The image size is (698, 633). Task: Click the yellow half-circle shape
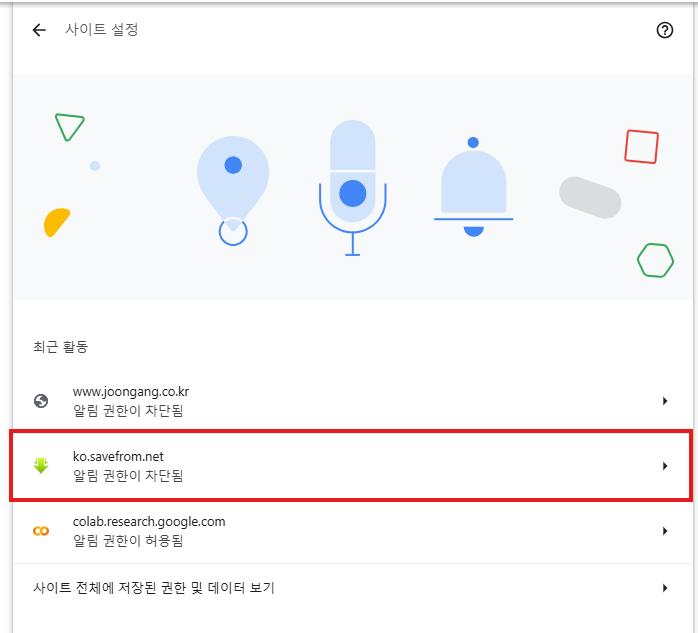point(56,223)
